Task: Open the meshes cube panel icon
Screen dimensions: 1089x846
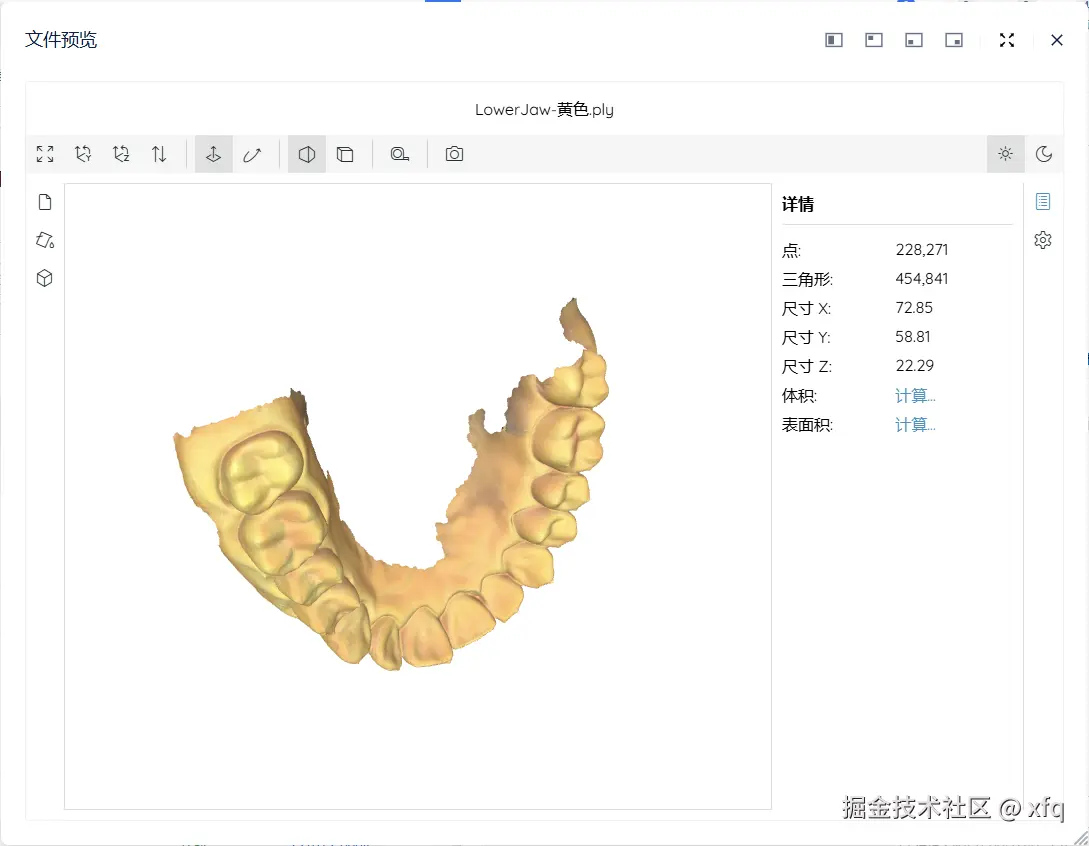Action: pos(45,279)
